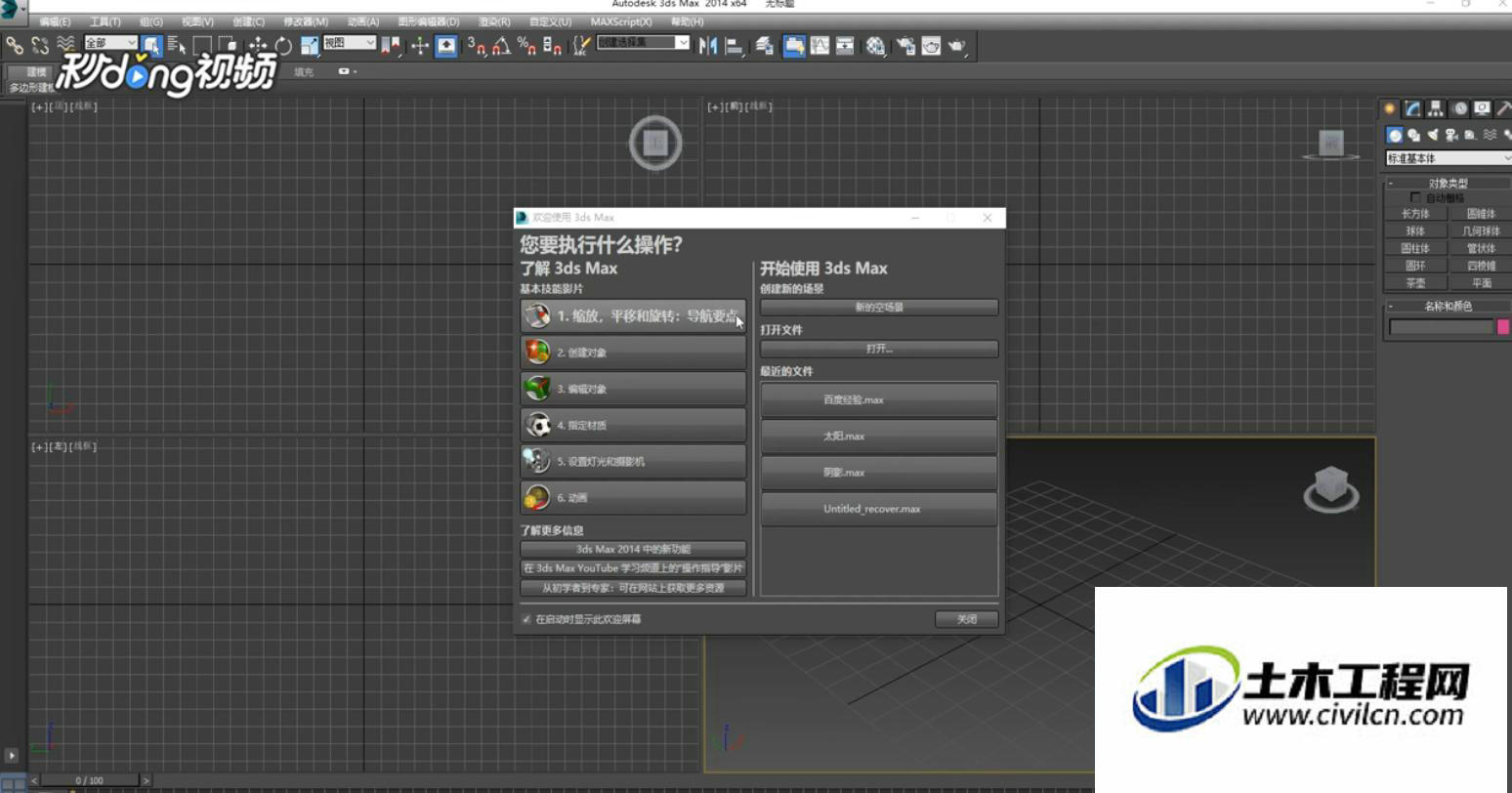The width and height of the screenshot is (1512, 793).
Task: Click the Unlink Selection icon
Action: pyautogui.click(x=40, y=45)
